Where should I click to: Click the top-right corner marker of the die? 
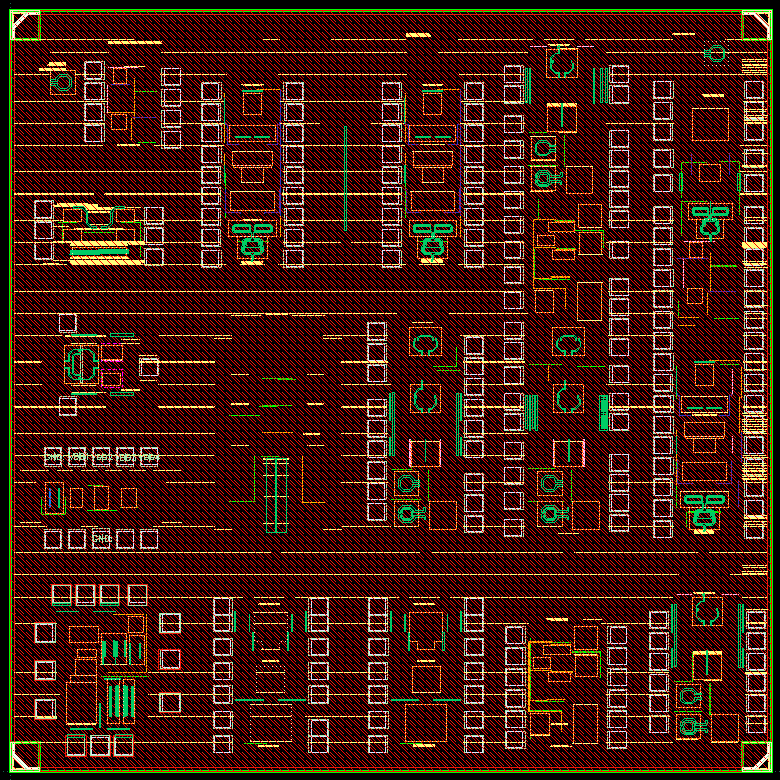point(755,25)
